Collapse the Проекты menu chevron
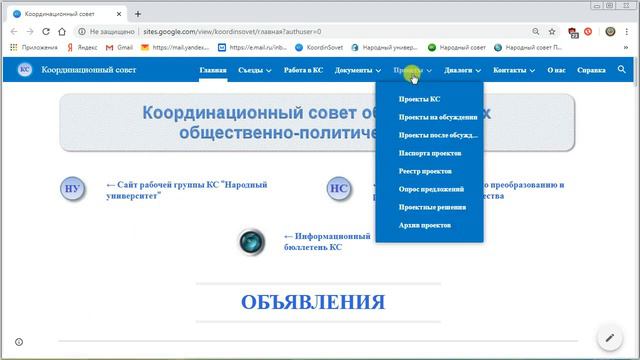This screenshot has width=640, height=360. coord(429,71)
